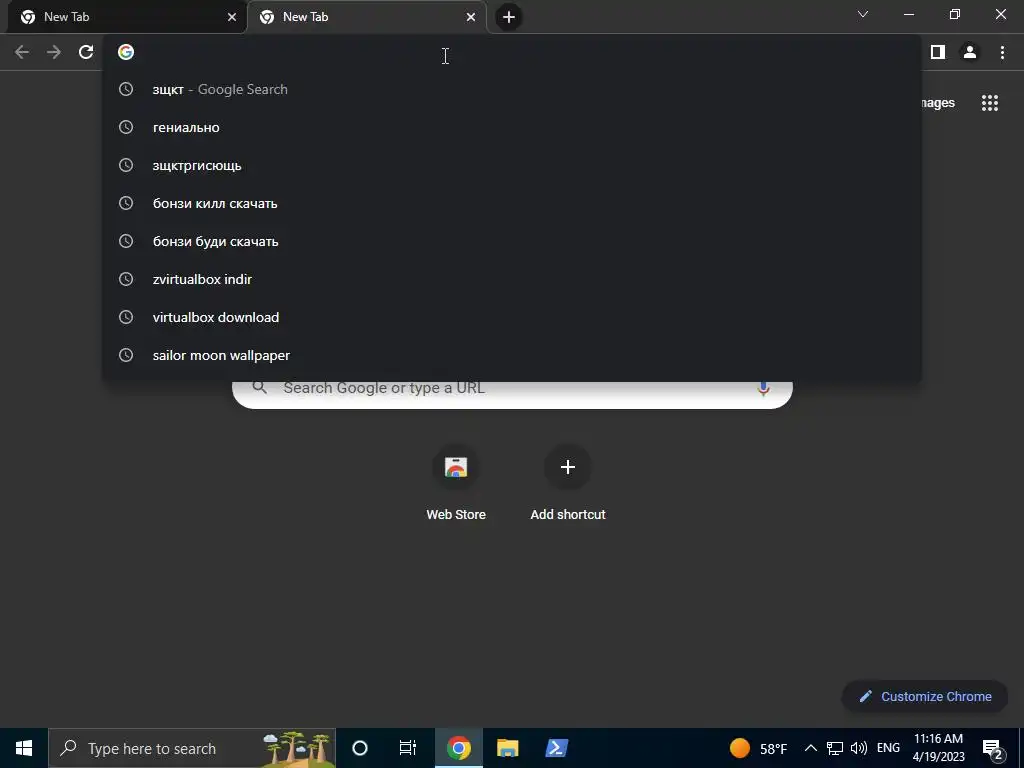1024x768 pixels.
Task: Open PowerShell from the taskbar
Action: click(x=556, y=748)
